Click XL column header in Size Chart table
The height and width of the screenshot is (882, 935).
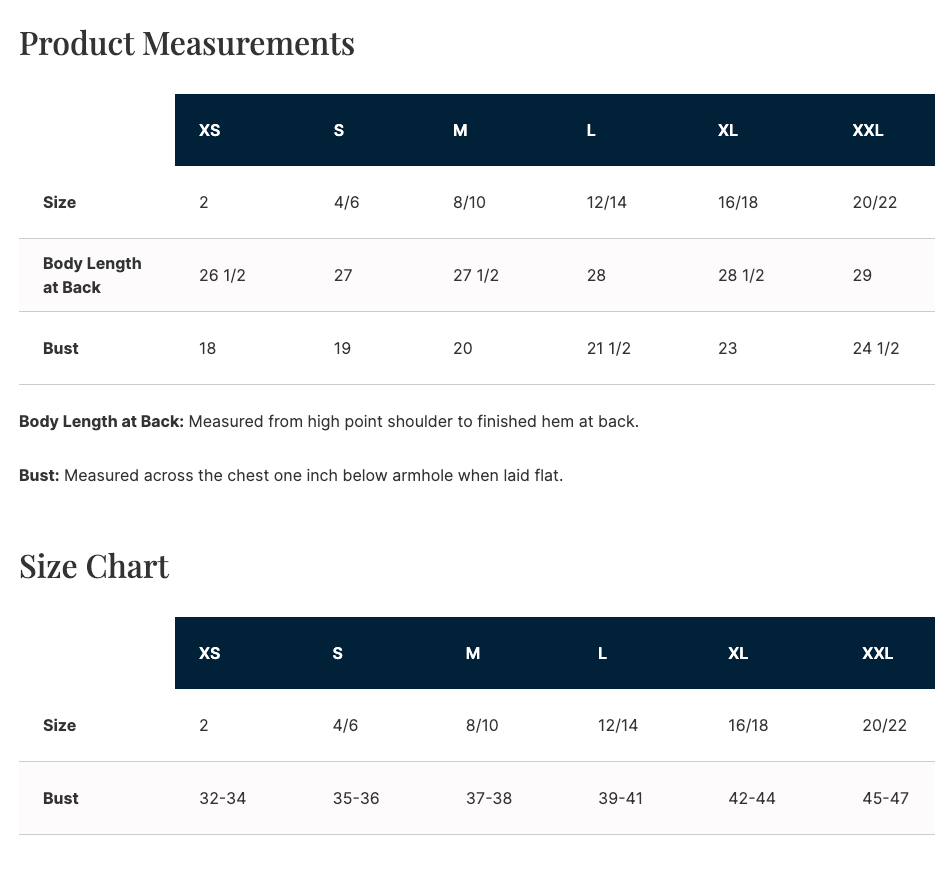(738, 653)
